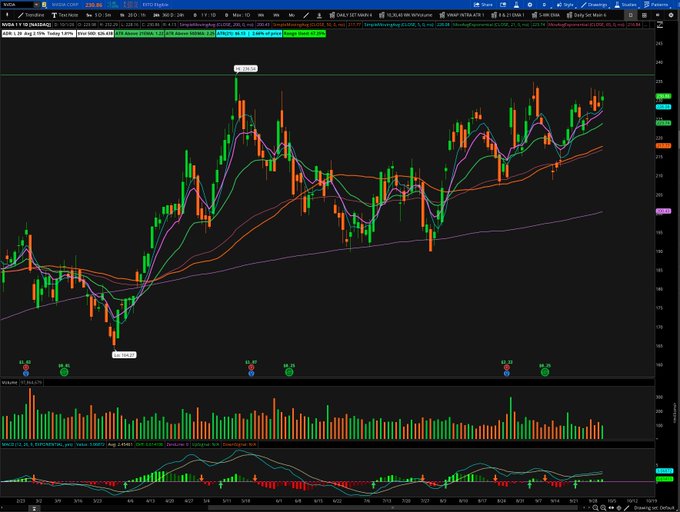This screenshot has height=512, width=680.
Task: Click the symbol notes icon next to the ticker
Action: 44,5
